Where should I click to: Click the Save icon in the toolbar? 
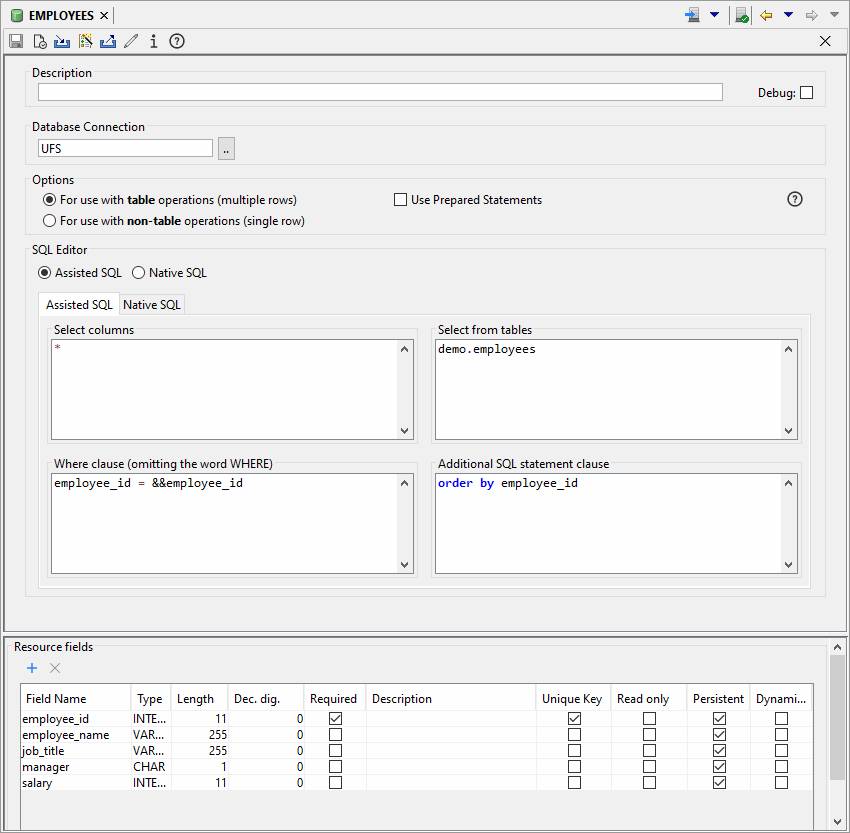click(x=16, y=41)
